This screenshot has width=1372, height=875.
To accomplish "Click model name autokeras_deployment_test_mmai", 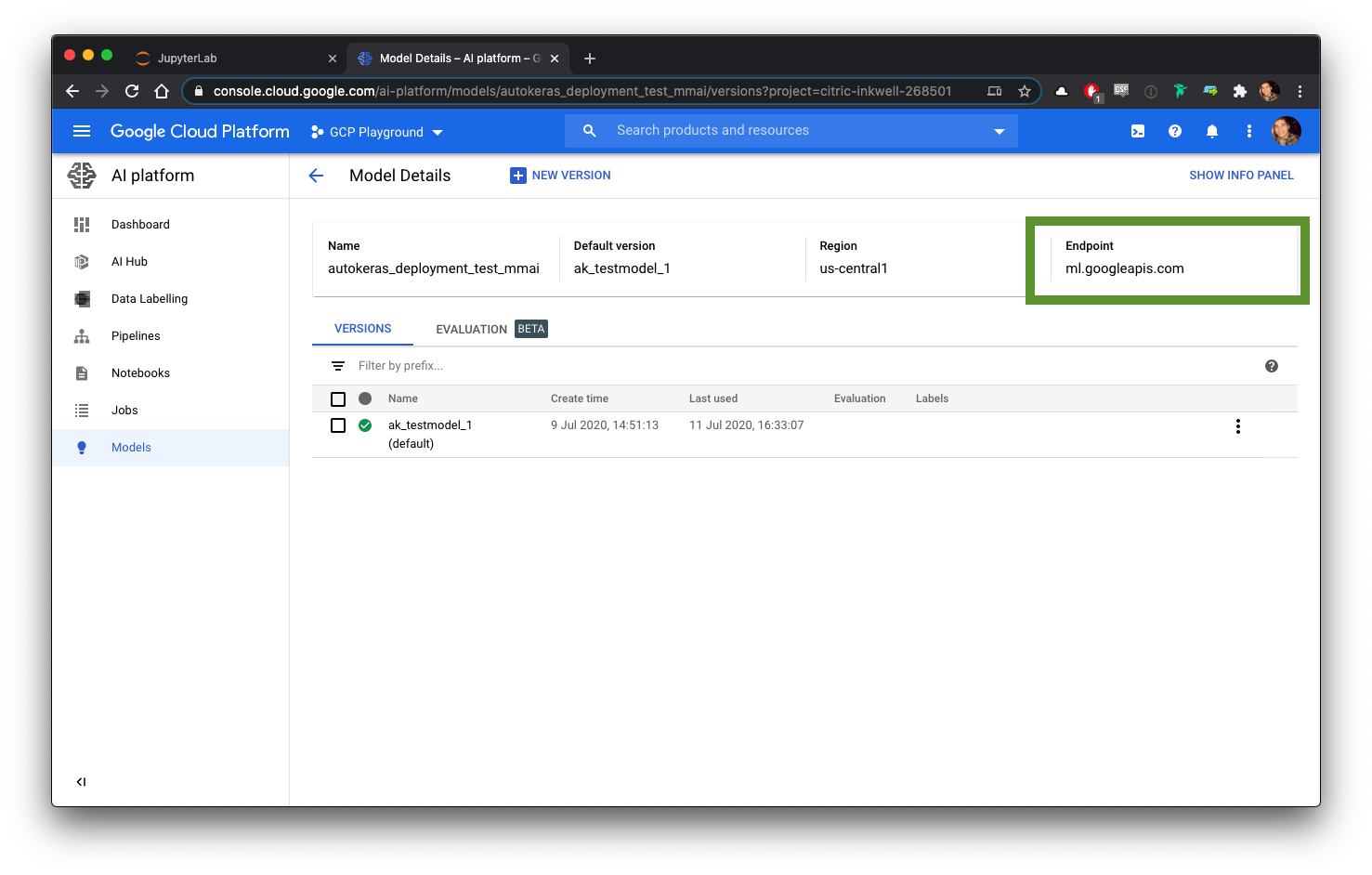I will [x=434, y=268].
